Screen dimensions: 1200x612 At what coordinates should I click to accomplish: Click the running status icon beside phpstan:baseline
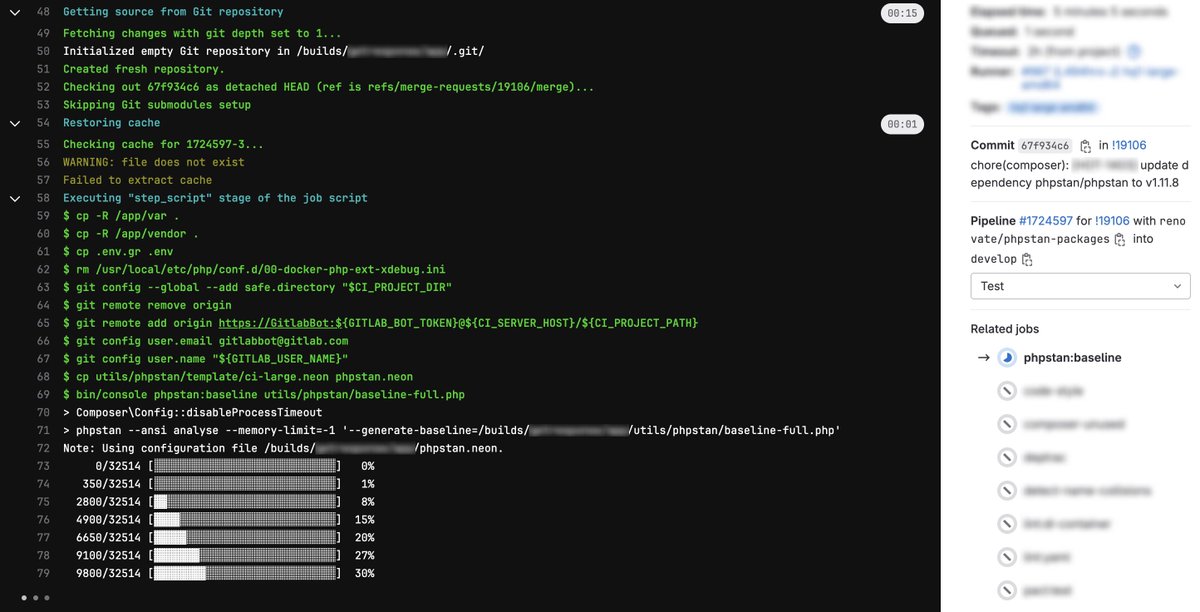[x=1007, y=357]
